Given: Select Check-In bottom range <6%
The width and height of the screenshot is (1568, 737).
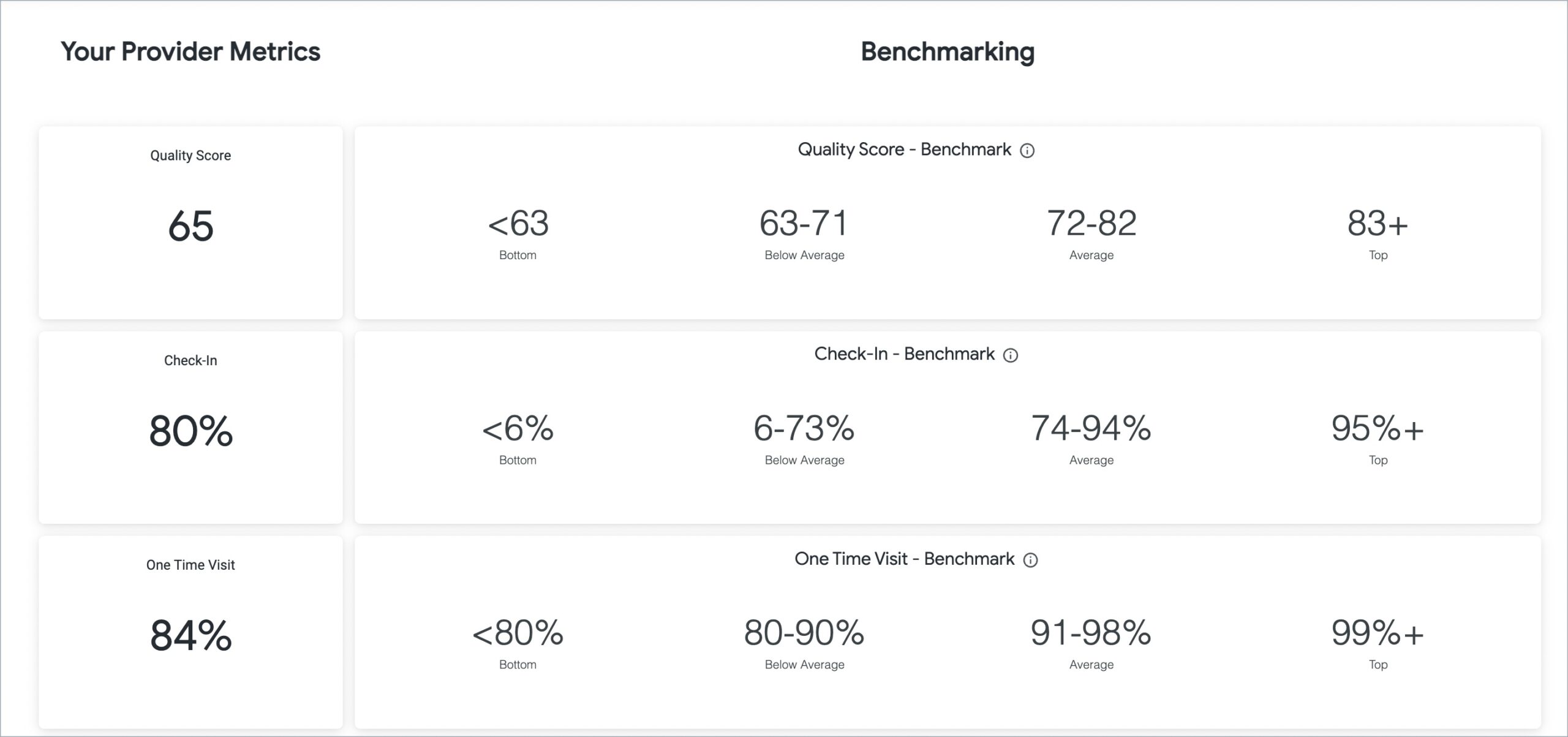Looking at the screenshot, I should (x=518, y=428).
